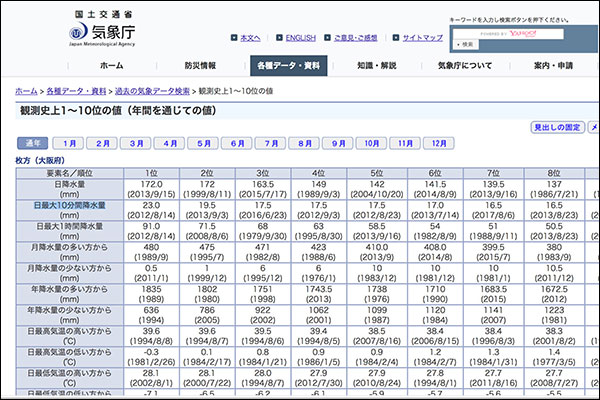This screenshot has height=400, width=600.
Task: Click the 1位 column header
Action: [151, 173]
